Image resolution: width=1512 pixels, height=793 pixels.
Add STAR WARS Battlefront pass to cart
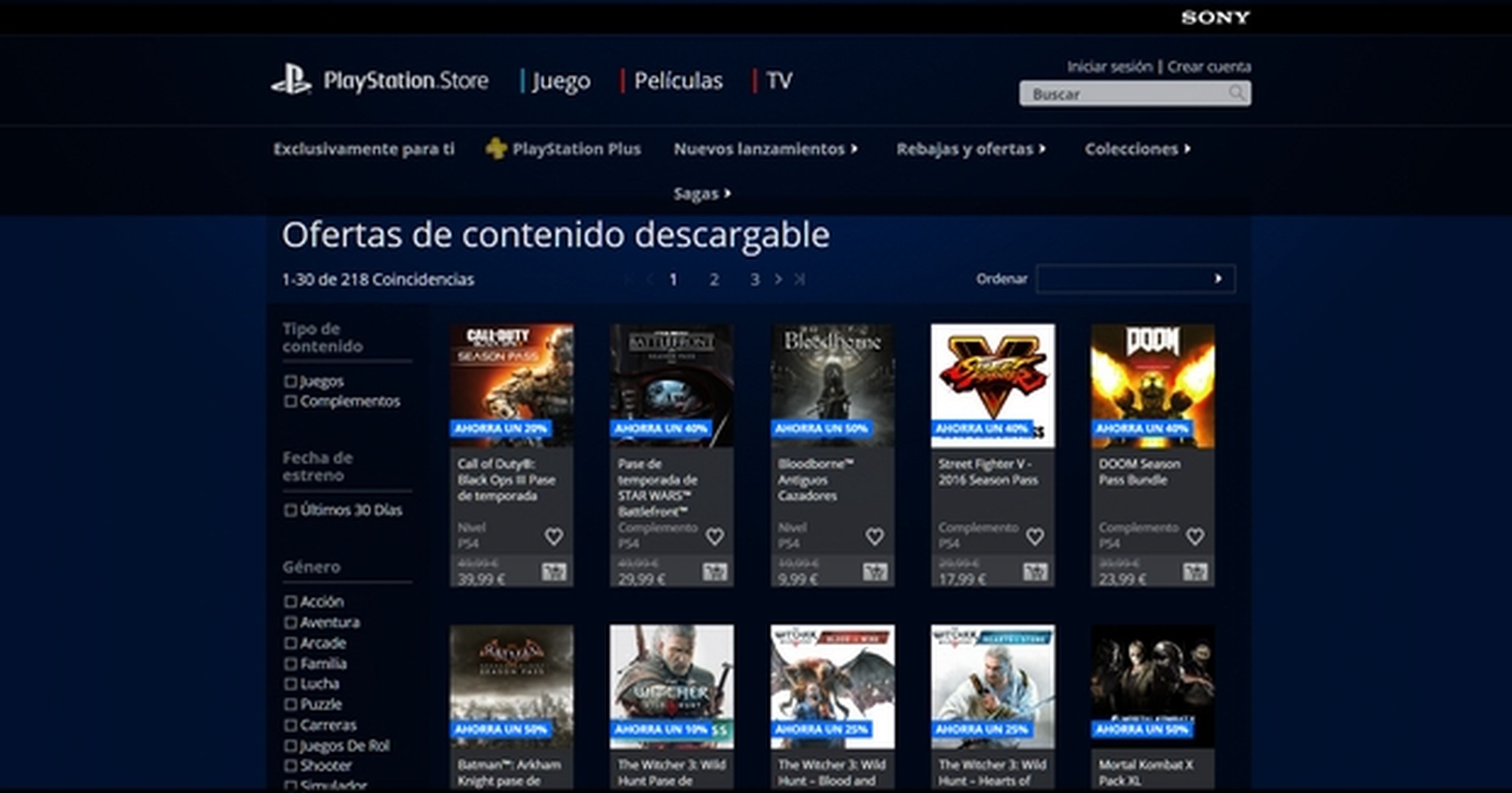click(x=714, y=572)
